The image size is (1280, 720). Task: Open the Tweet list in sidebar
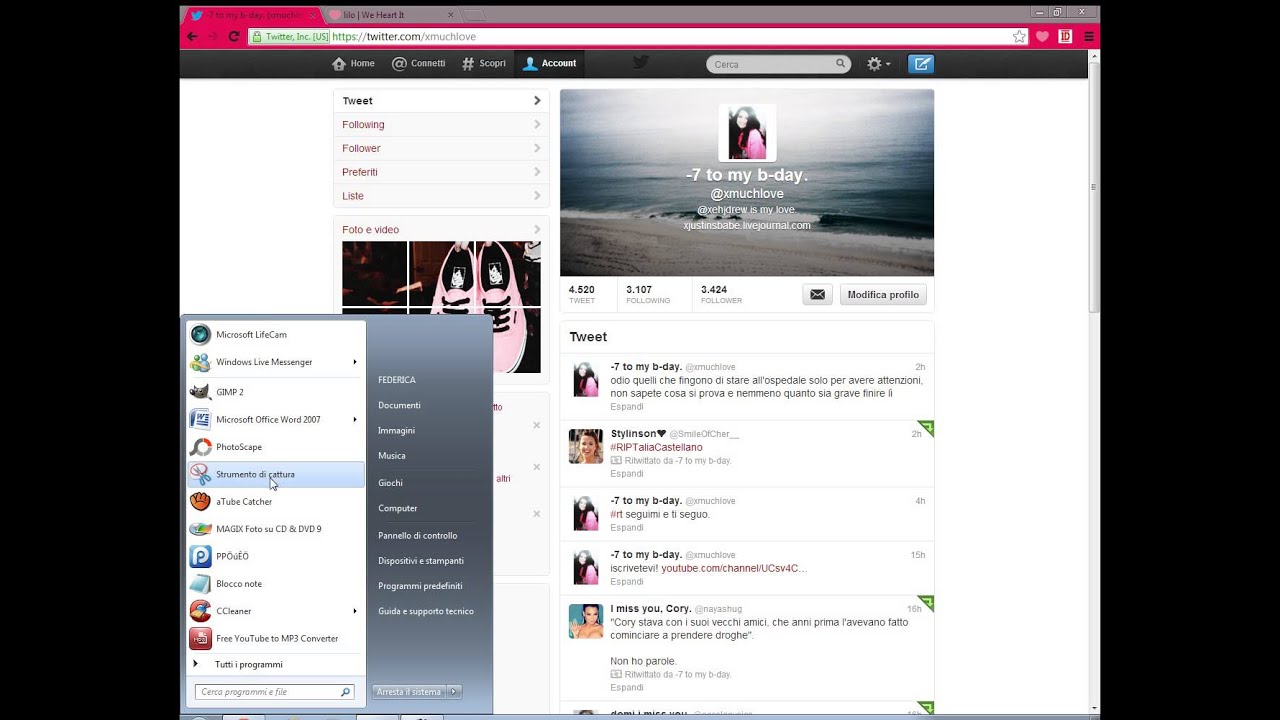click(441, 100)
